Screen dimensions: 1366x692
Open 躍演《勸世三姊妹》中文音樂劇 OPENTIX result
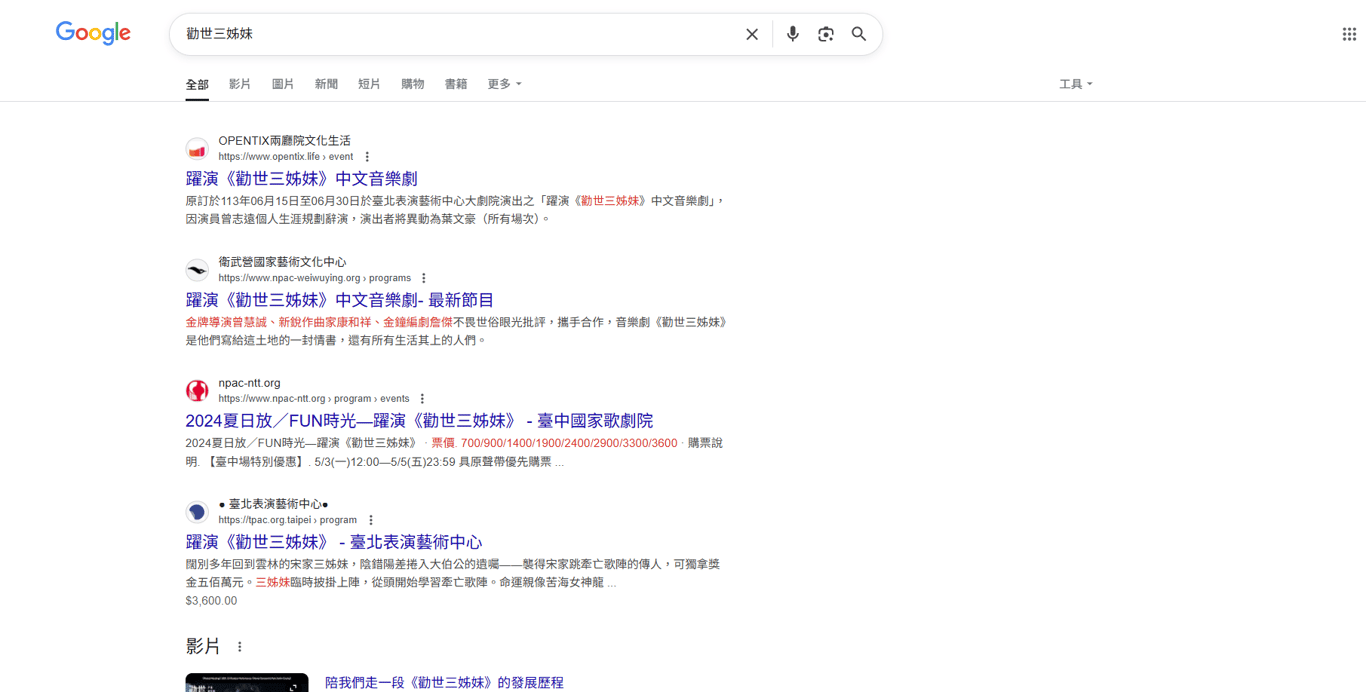click(x=301, y=179)
